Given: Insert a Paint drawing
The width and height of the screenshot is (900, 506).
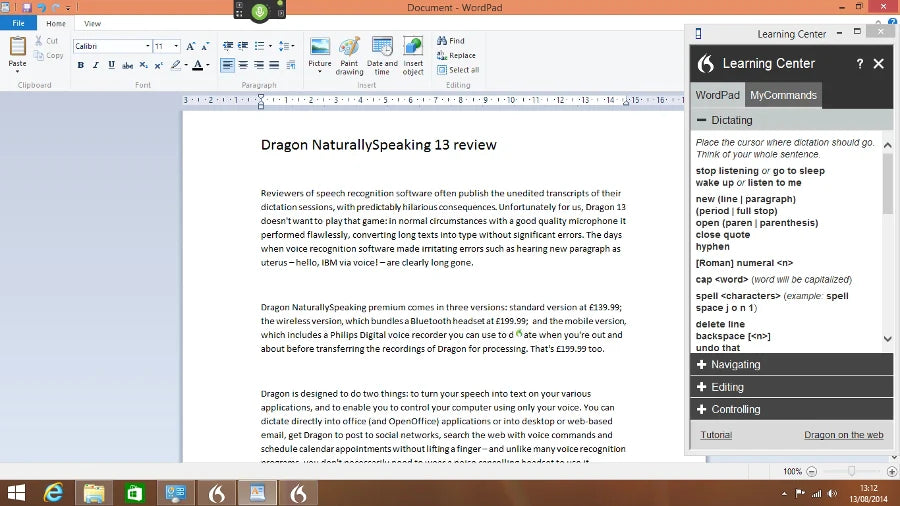Looking at the screenshot, I should pos(349,56).
